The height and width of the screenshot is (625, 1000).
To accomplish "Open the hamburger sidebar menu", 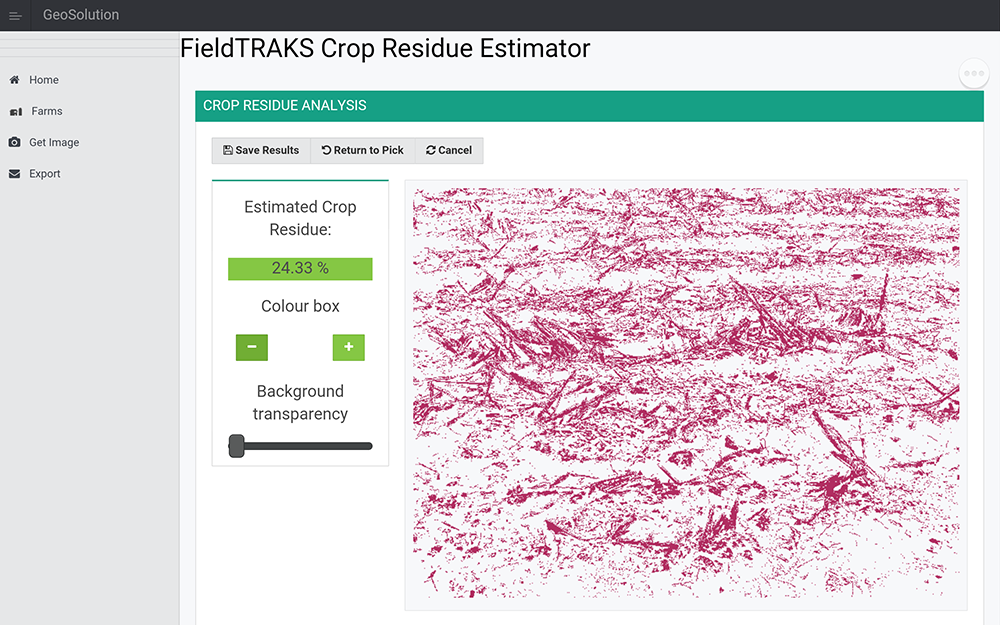I will (15, 15).
